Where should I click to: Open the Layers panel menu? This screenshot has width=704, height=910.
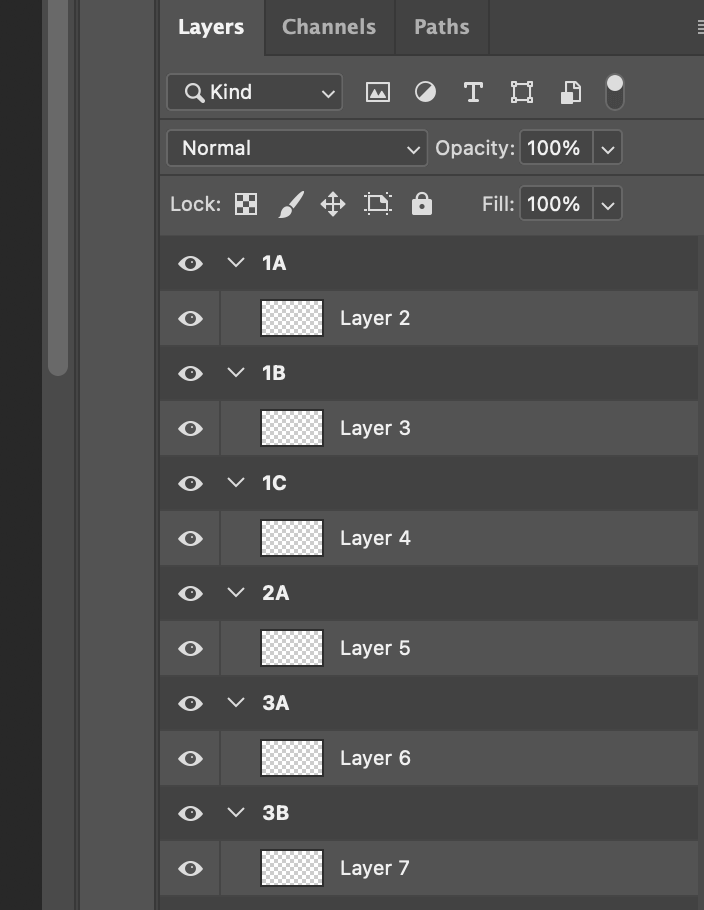(x=699, y=27)
